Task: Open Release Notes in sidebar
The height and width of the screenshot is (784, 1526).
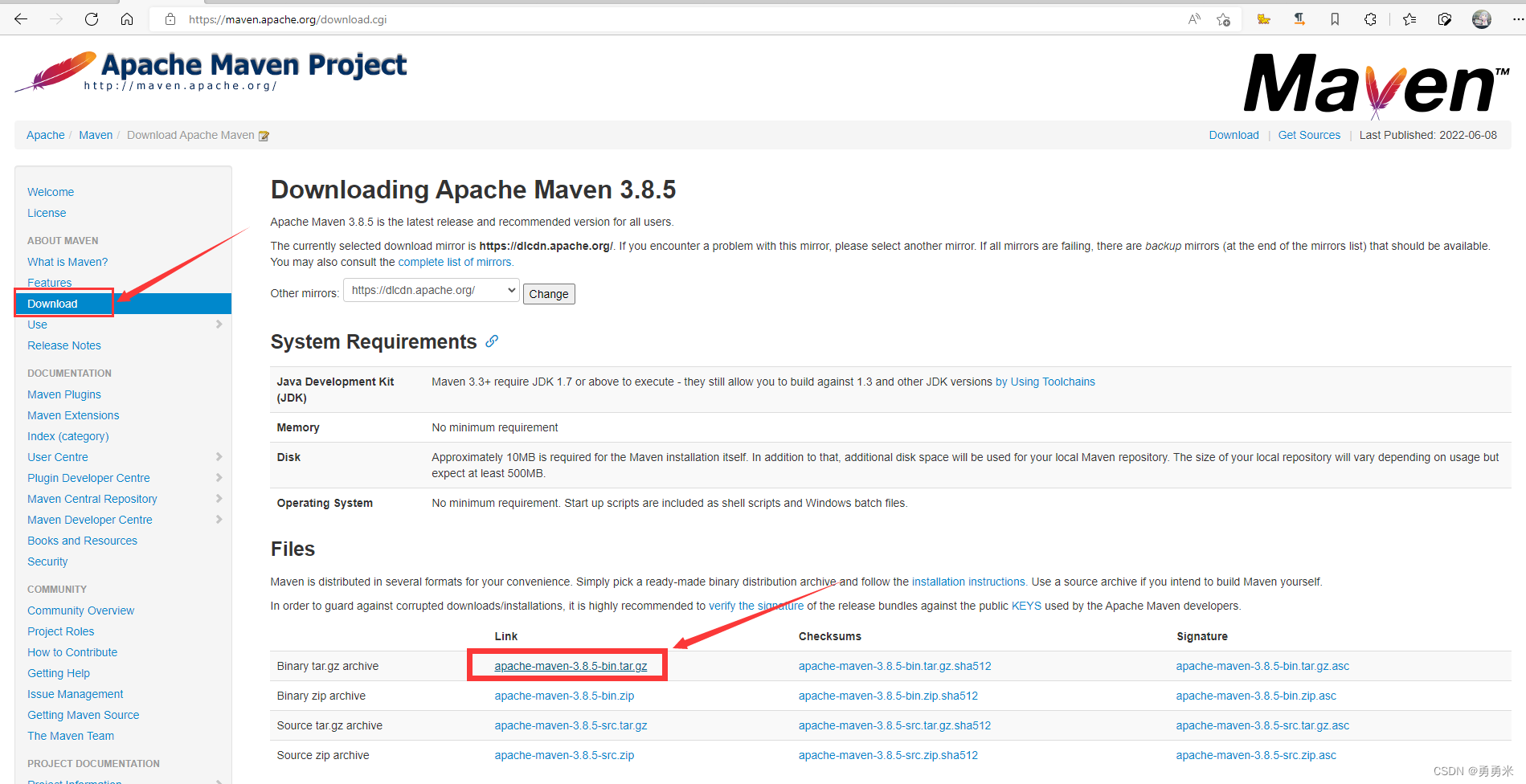Action: coord(64,345)
